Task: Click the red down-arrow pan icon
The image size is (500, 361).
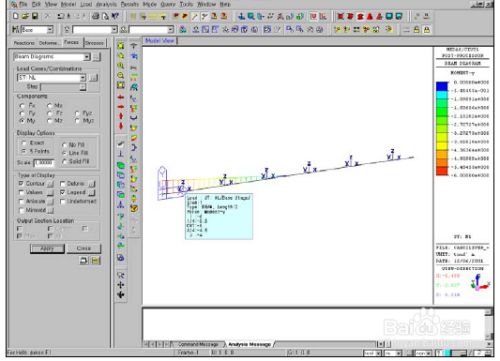Action: [121, 126]
